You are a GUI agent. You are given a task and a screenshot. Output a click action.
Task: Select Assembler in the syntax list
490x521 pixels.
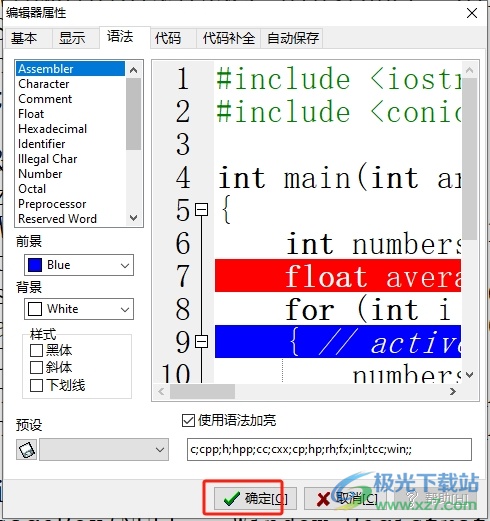click(x=70, y=69)
